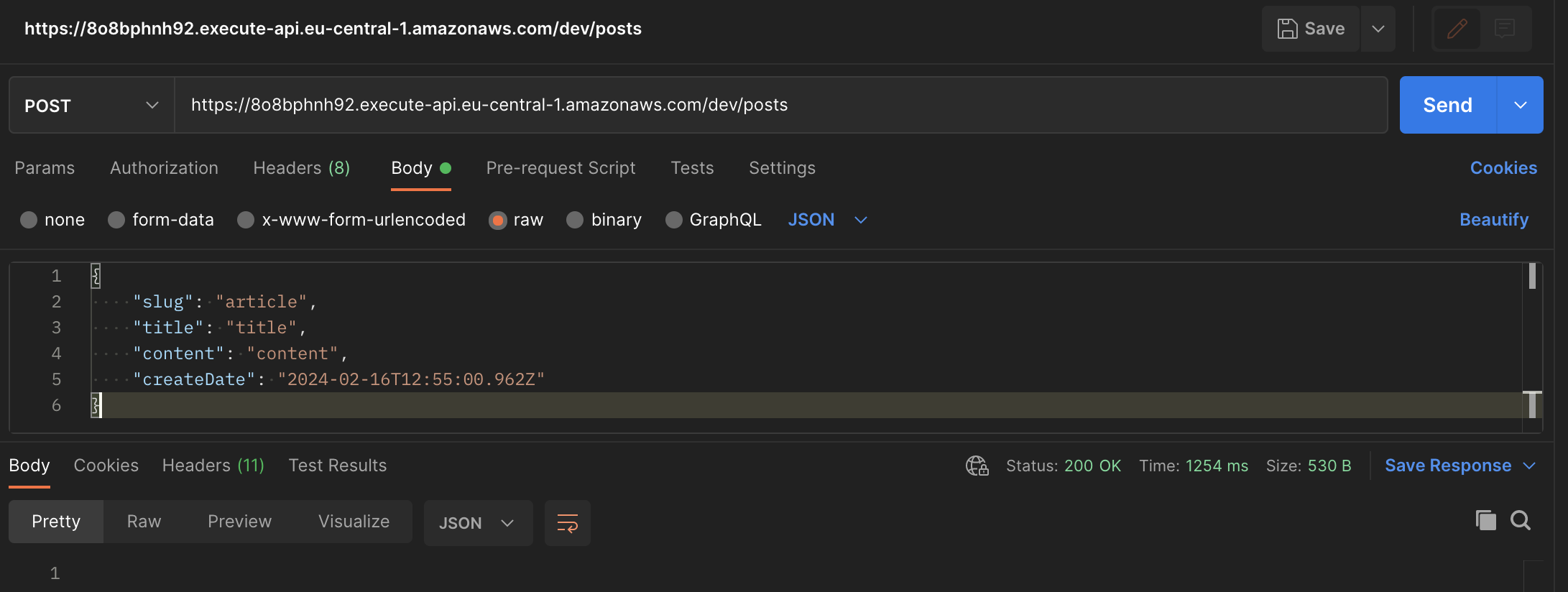
Task: Click the blue Send button
Action: click(x=1448, y=105)
